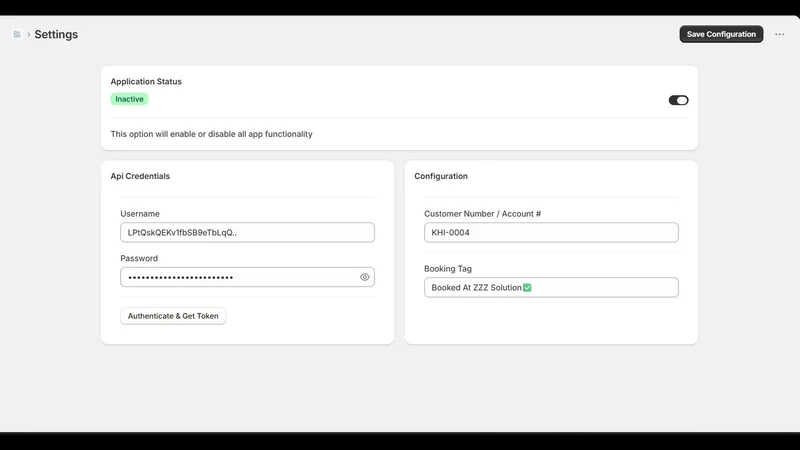
Task: Click the Username label
Action: pyautogui.click(x=140, y=214)
